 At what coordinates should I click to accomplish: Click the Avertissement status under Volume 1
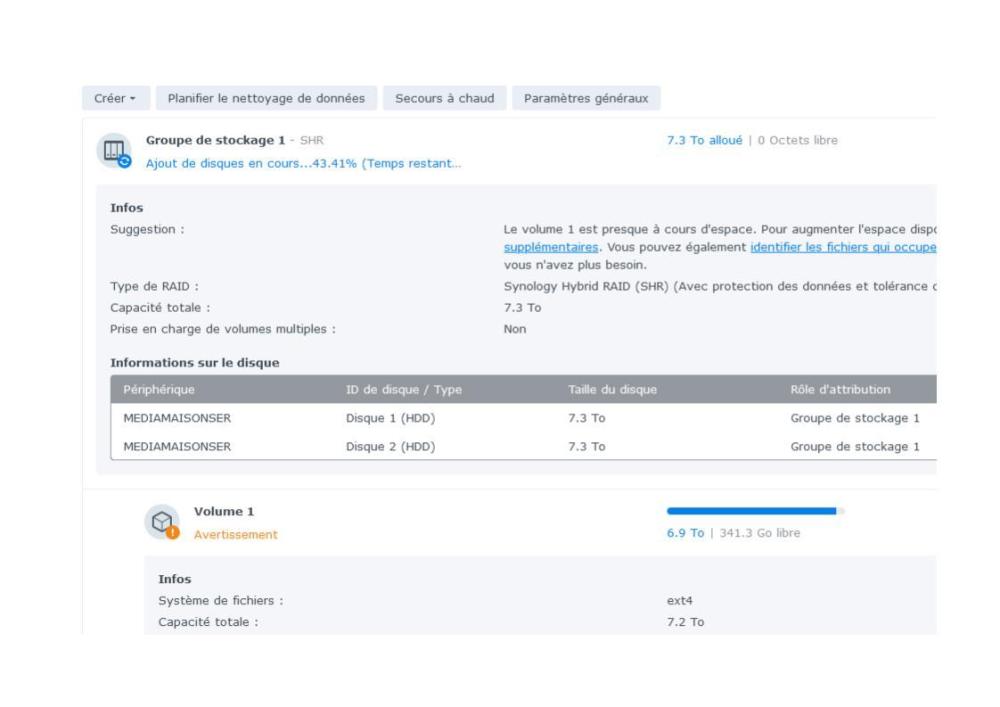236,534
